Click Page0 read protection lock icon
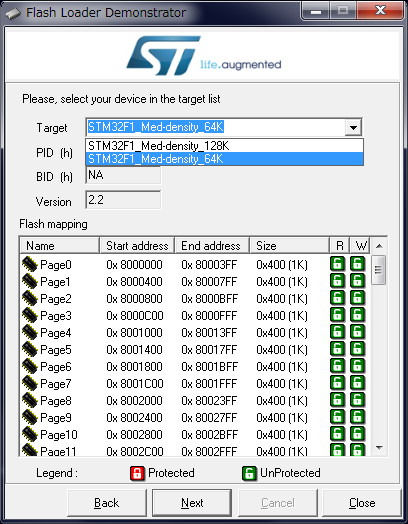 point(337,264)
